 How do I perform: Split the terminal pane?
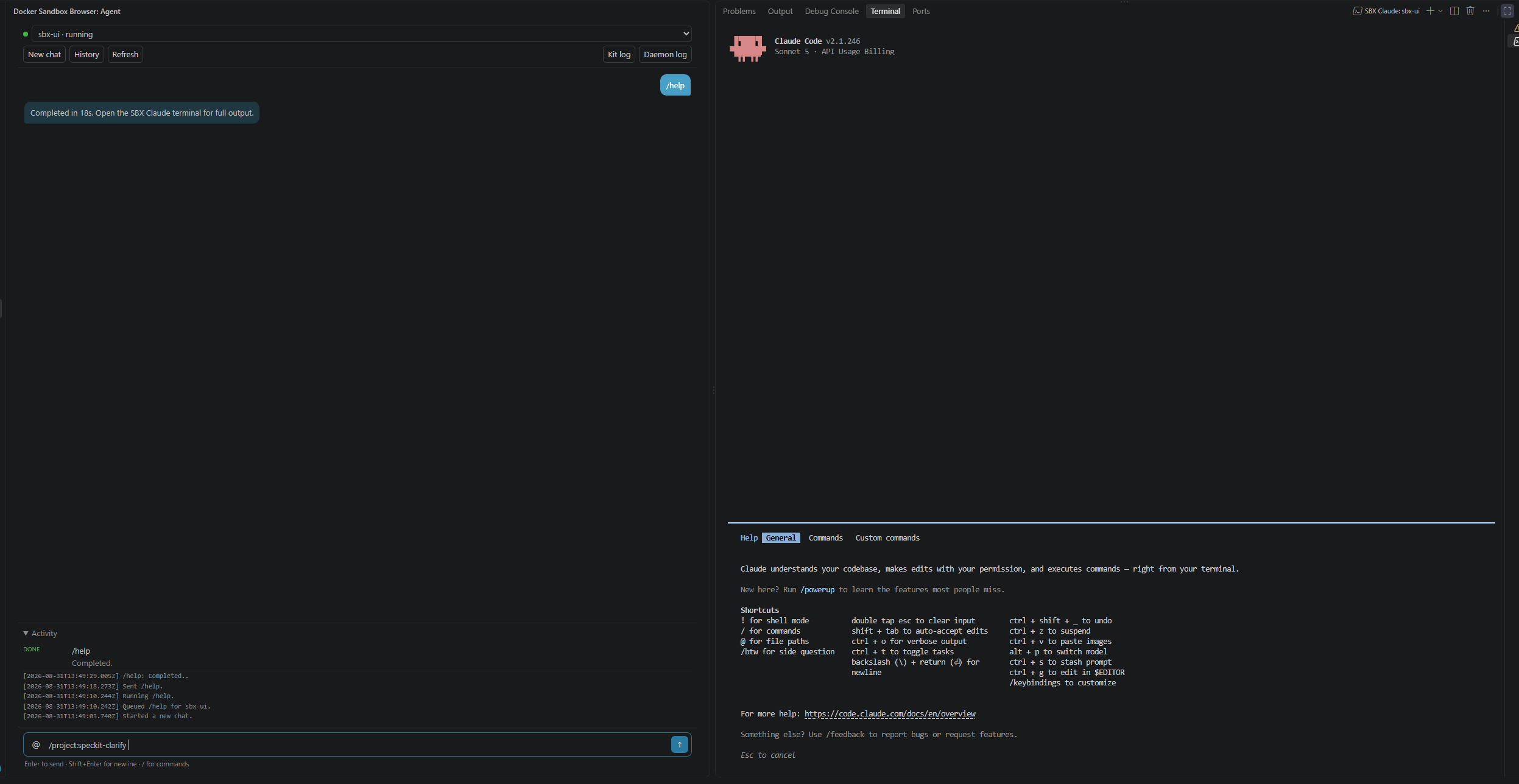click(x=1454, y=11)
